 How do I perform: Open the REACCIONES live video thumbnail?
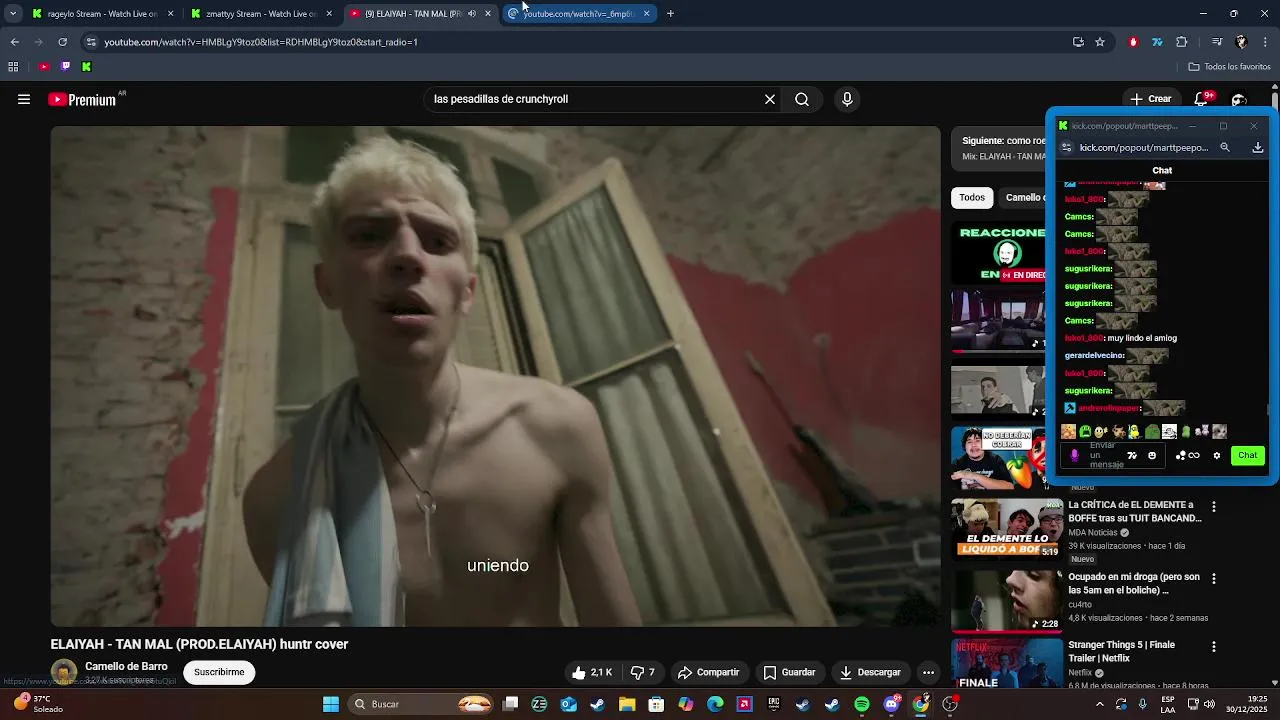coord(999,253)
